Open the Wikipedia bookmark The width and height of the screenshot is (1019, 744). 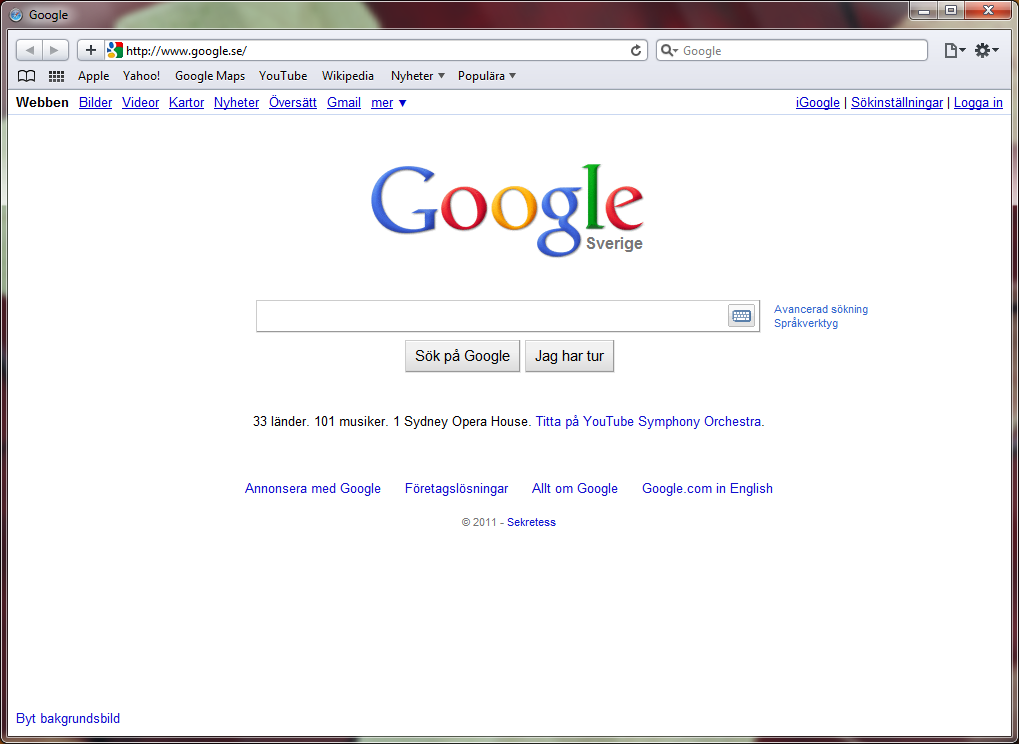[348, 76]
